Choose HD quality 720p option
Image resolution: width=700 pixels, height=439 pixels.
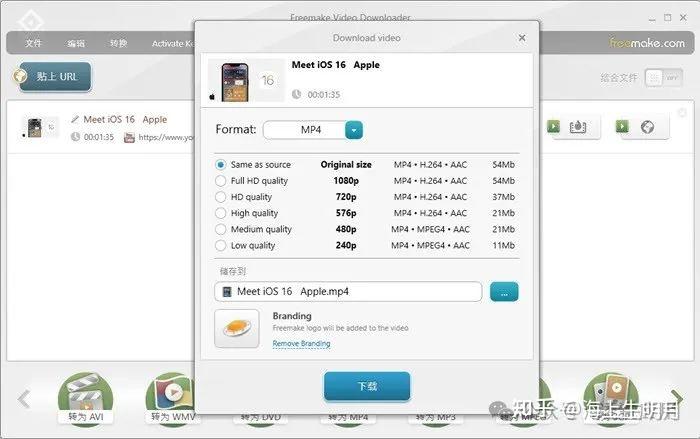pyautogui.click(x=221, y=197)
